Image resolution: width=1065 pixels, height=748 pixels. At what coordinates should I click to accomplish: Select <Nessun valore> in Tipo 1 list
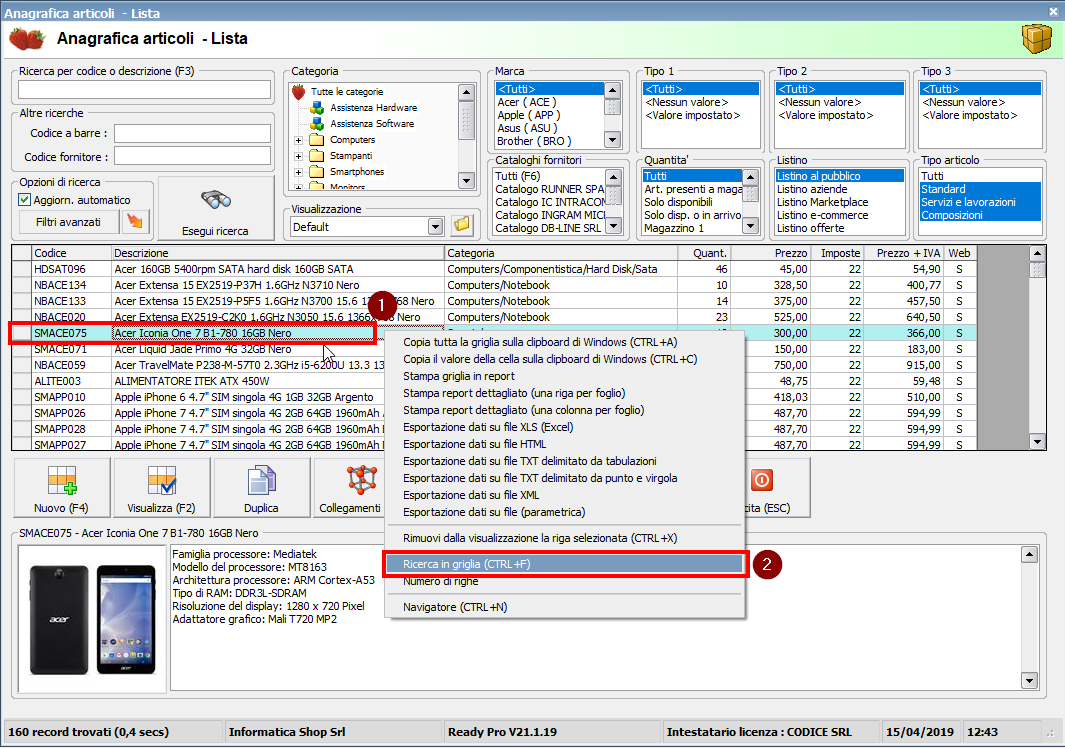pyautogui.click(x=687, y=102)
